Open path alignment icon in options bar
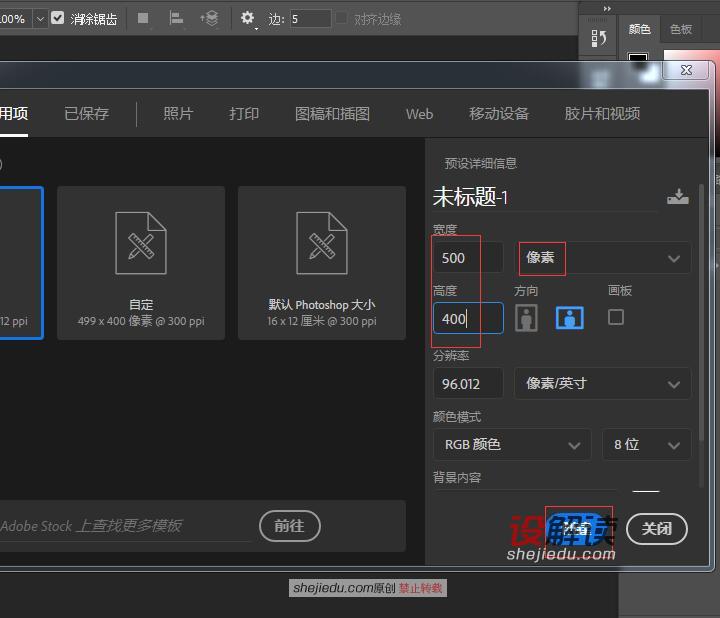Screen dimensions: 720x618 (176, 18)
